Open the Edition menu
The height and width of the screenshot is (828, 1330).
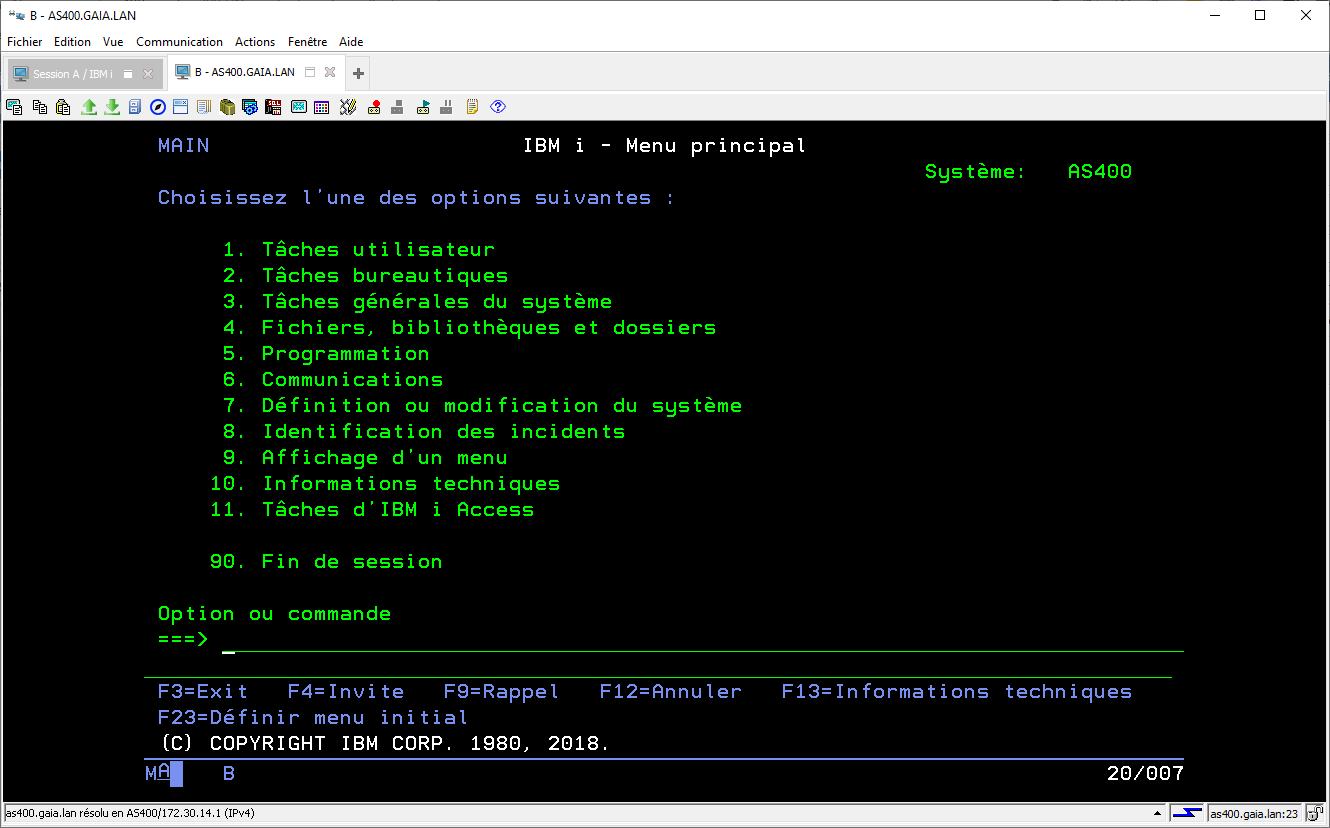[x=72, y=42]
